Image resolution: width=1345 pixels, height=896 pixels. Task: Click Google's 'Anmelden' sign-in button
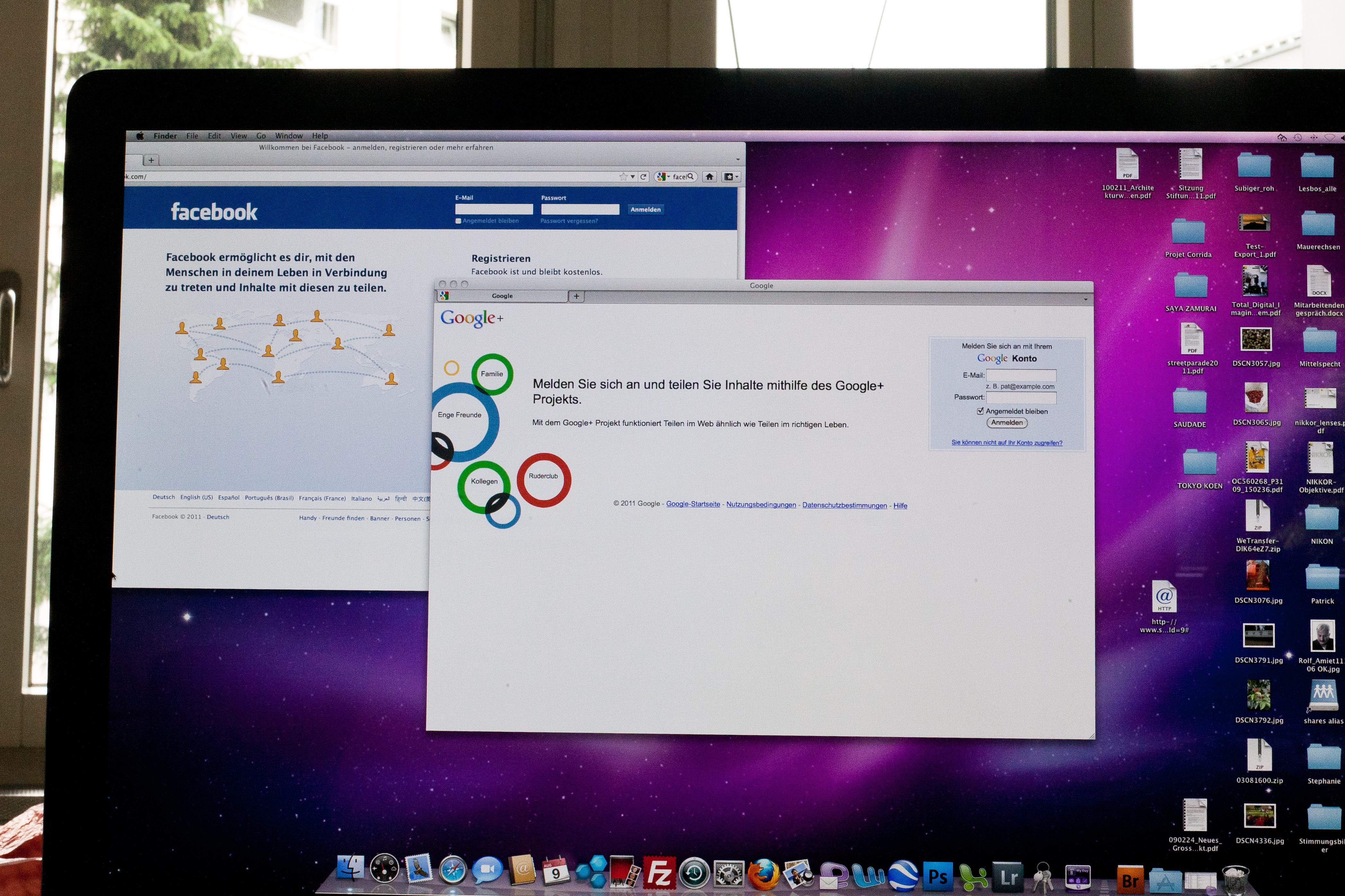pyautogui.click(x=1007, y=423)
